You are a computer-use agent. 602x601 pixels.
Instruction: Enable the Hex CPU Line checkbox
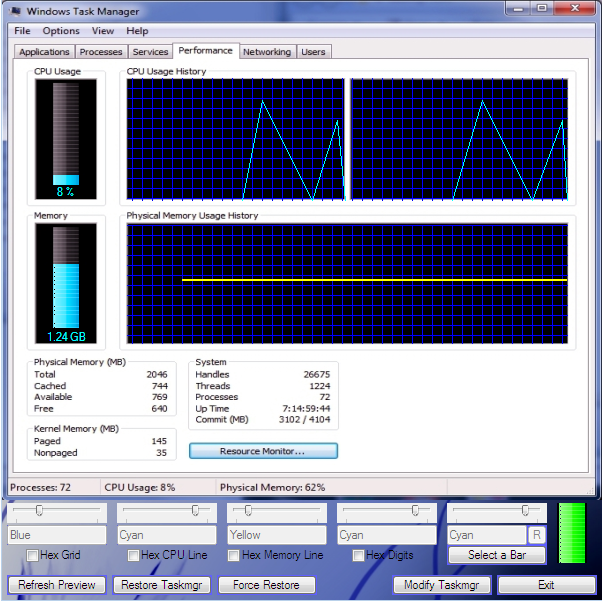pyautogui.click(x=134, y=555)
